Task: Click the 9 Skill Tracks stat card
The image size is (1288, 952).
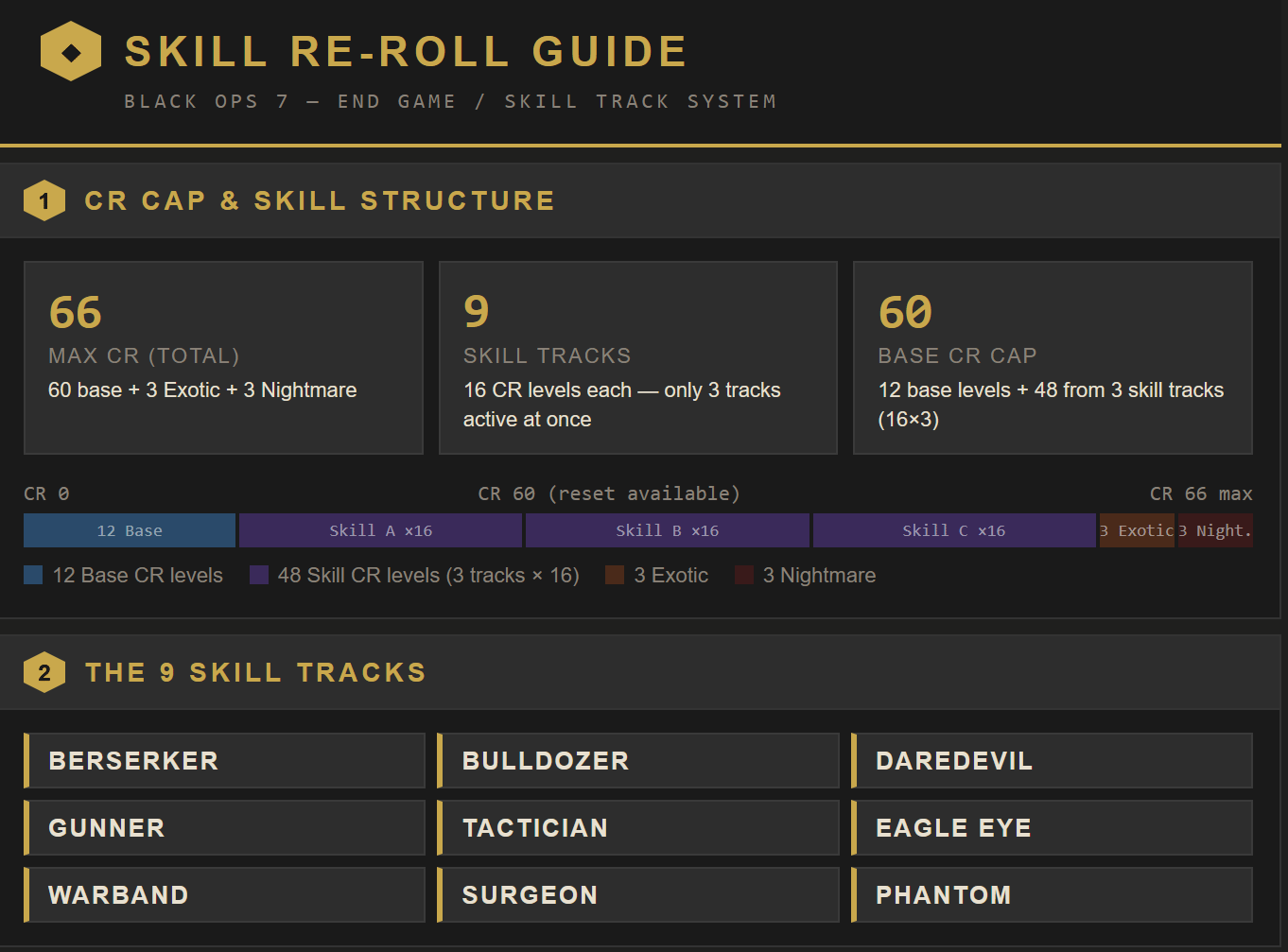Action: point(638,357)
